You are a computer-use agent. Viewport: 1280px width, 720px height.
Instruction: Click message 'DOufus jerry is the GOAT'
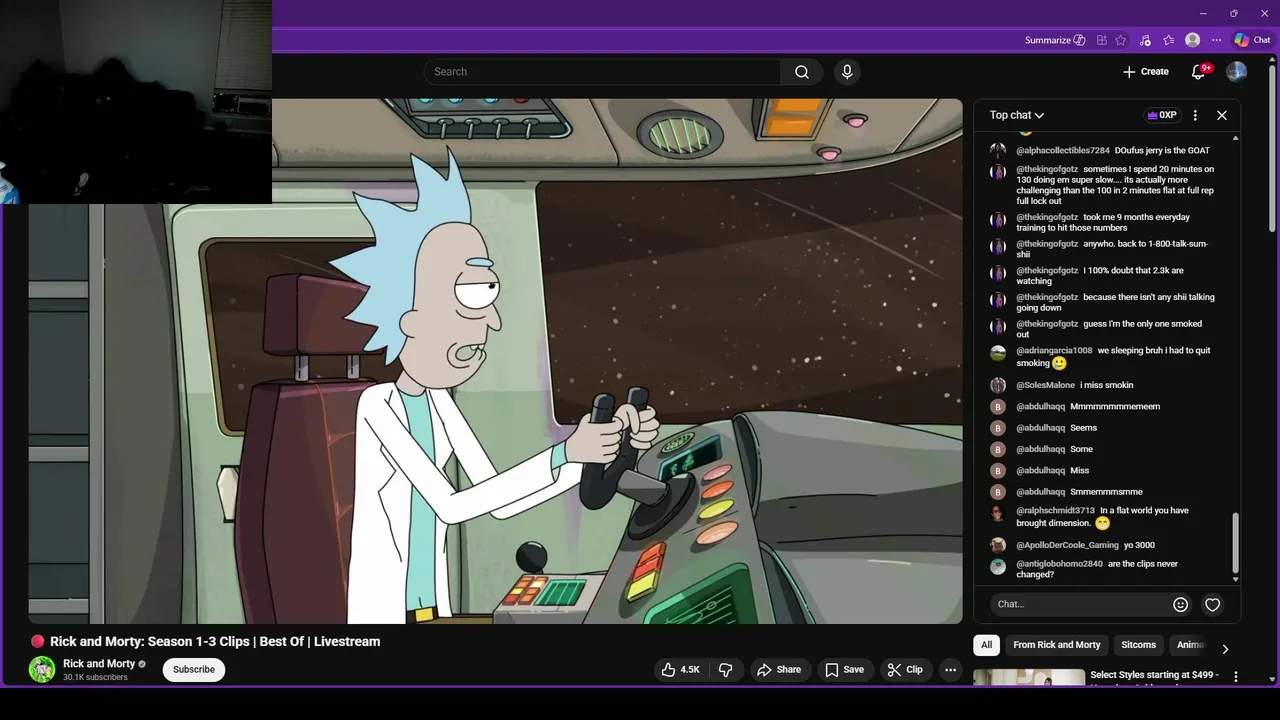click(x=1162, y=150)
